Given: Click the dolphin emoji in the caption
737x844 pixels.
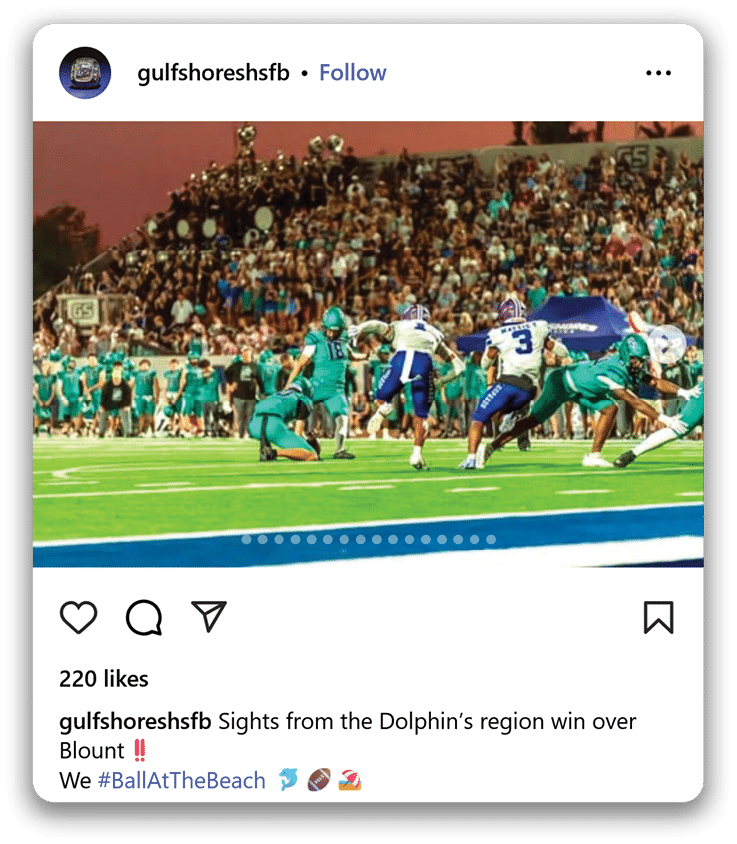Looking at the screenshot, I should tap(289, 779).
